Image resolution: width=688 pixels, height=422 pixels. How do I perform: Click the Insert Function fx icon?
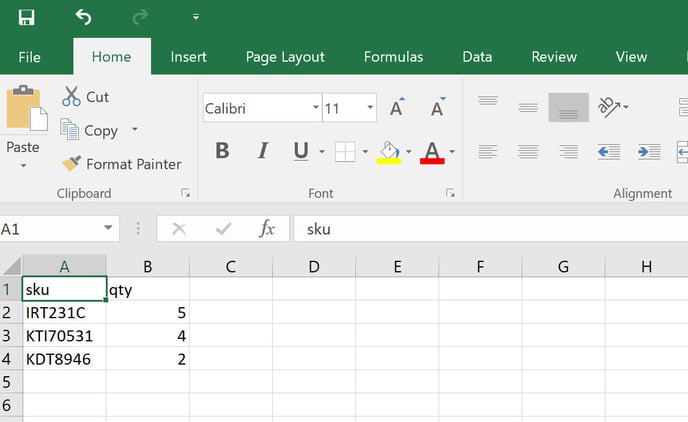pyautogui.click(x=267, y=229)
